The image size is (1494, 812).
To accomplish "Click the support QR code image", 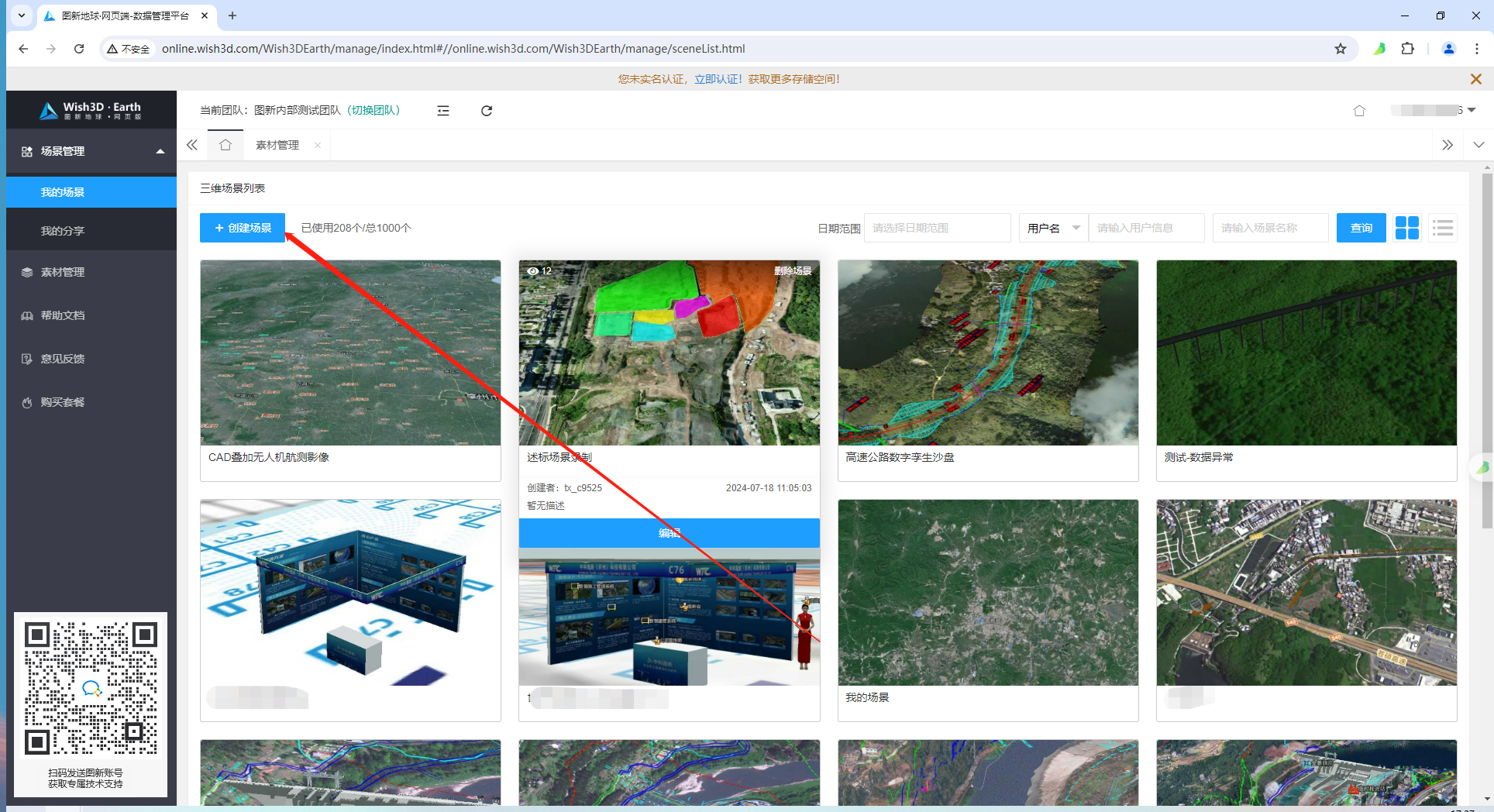I will 91,688.
